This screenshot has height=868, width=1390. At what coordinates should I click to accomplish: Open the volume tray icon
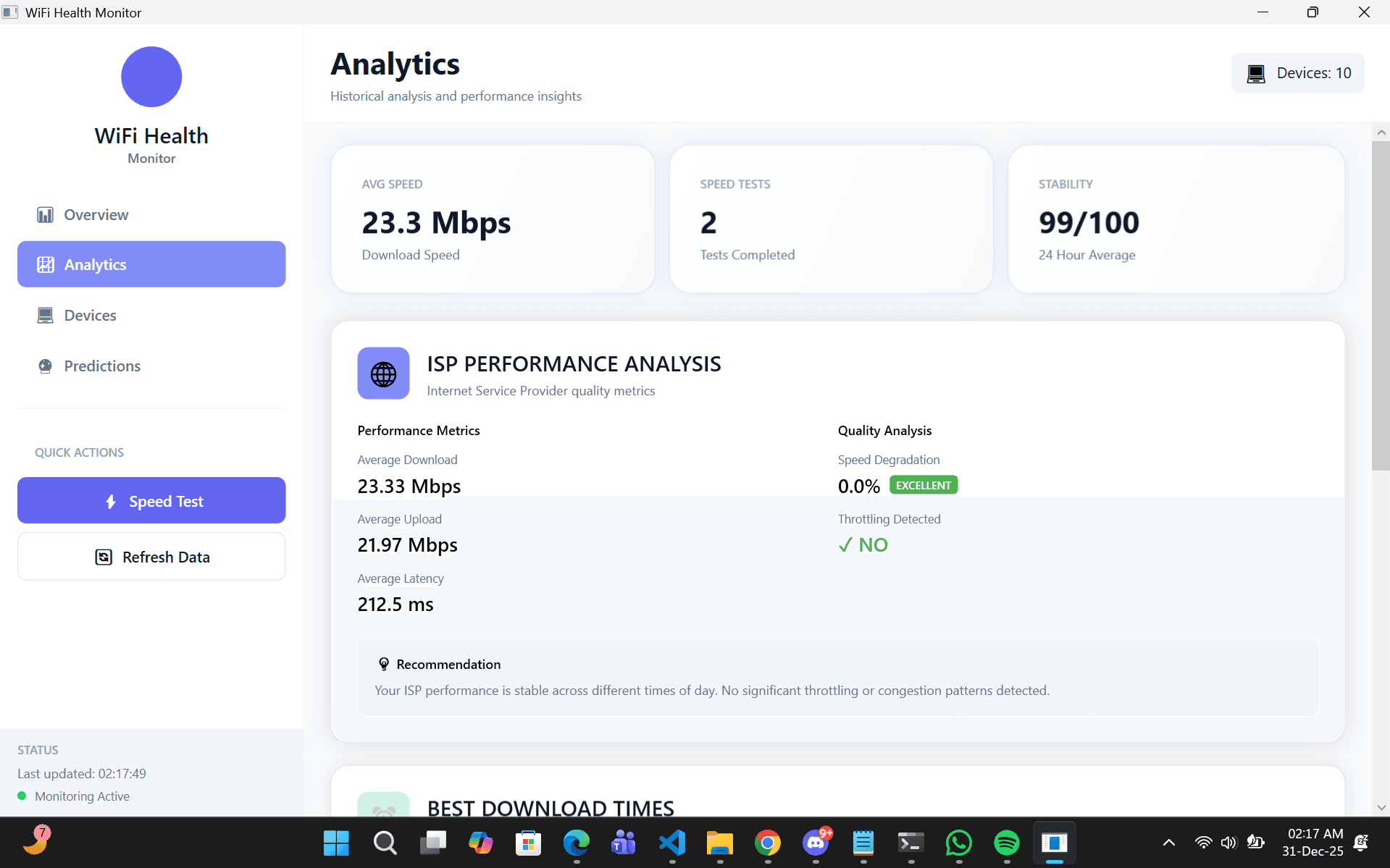(1228, 843)
